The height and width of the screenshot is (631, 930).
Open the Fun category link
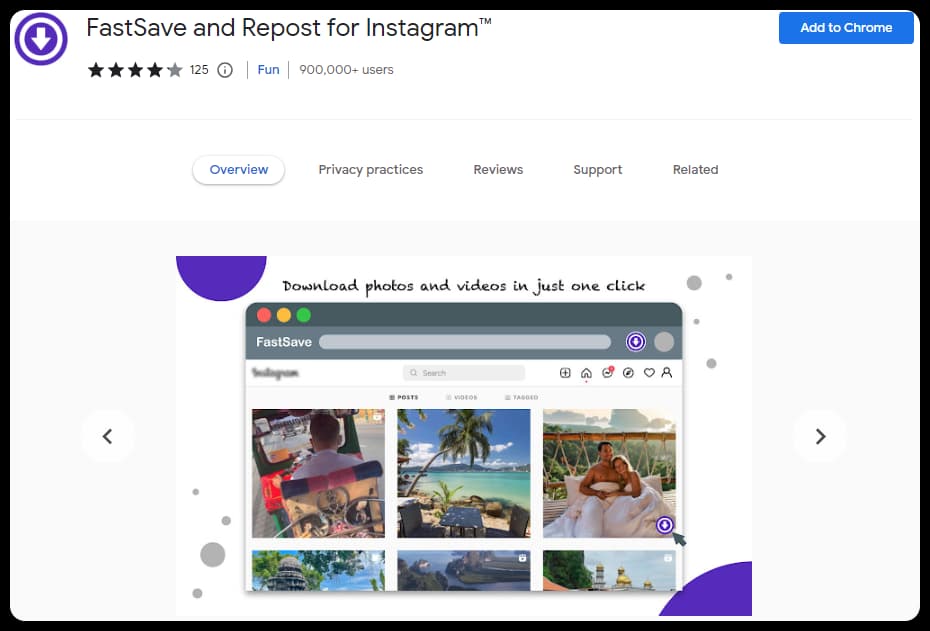[x=268, y=70]
